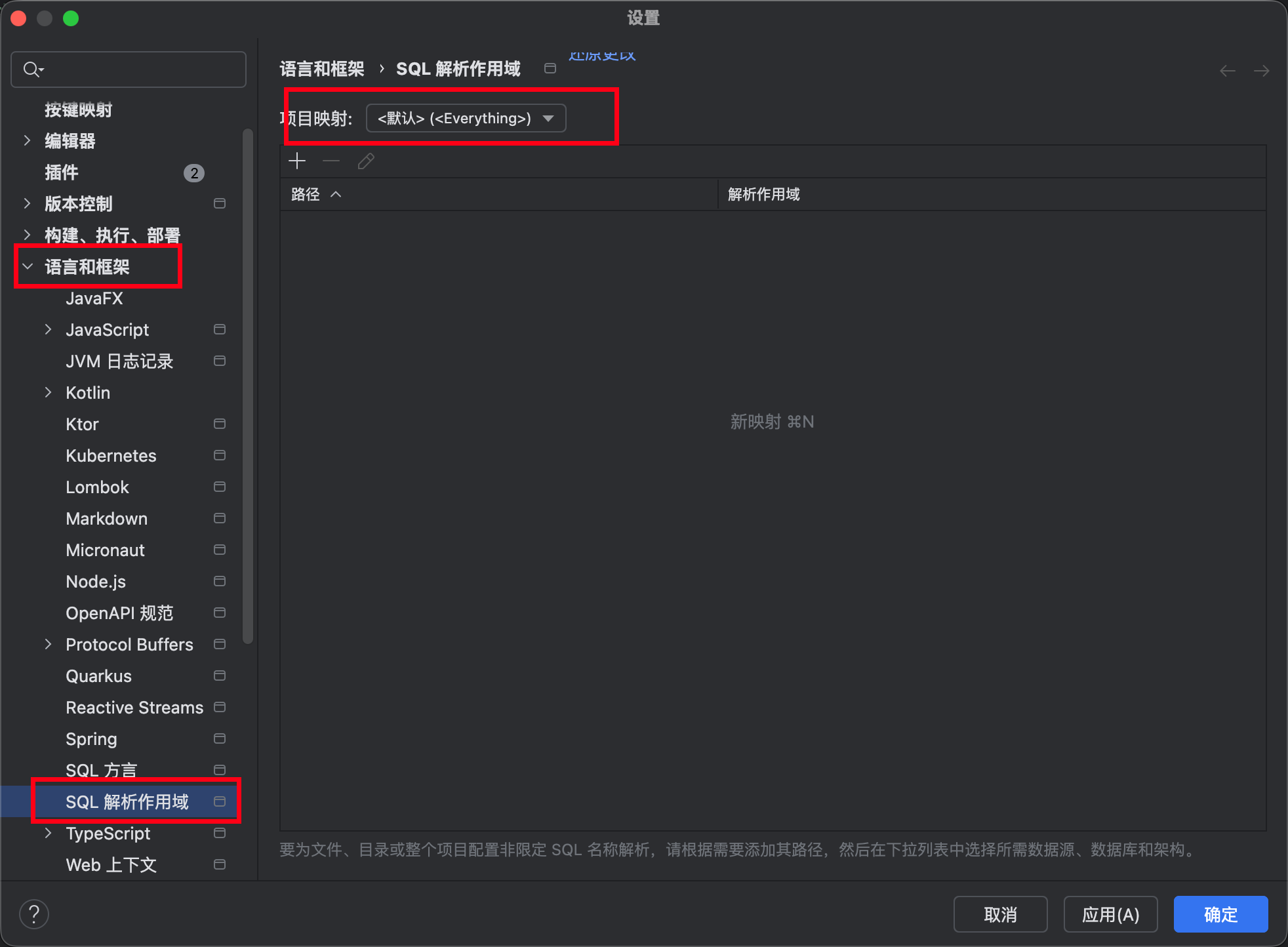Select the SQL 方言 settings item

coord(102,769)
